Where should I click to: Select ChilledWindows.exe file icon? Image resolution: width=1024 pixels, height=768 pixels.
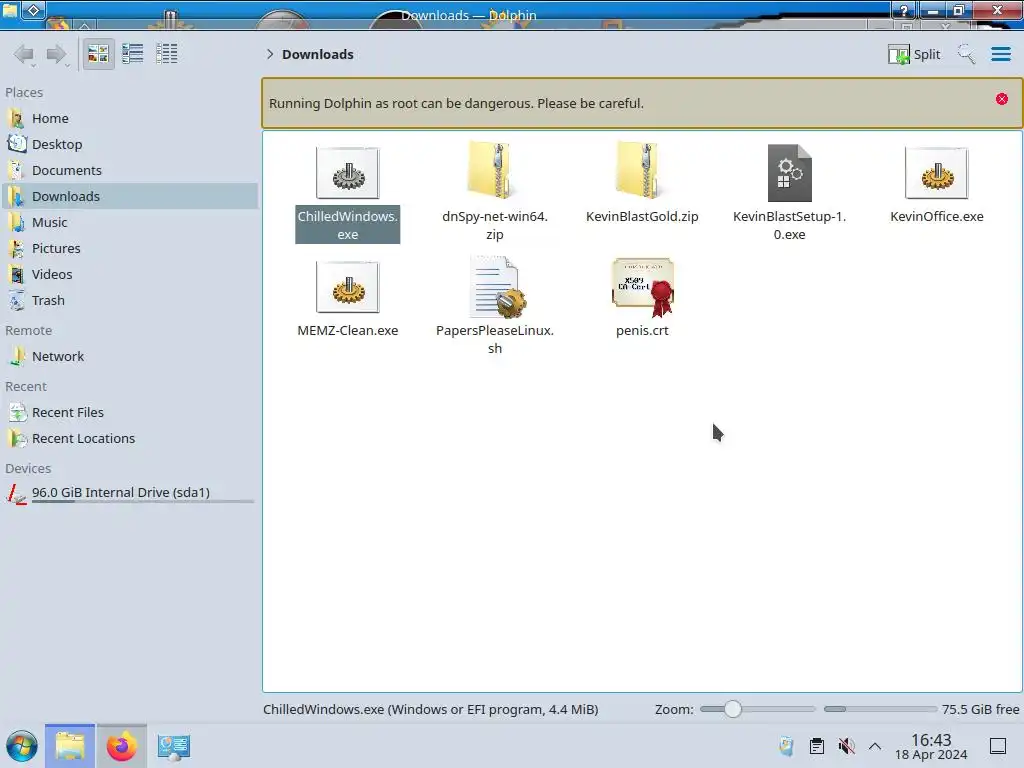pyautogui.click(x=347, y=173)
